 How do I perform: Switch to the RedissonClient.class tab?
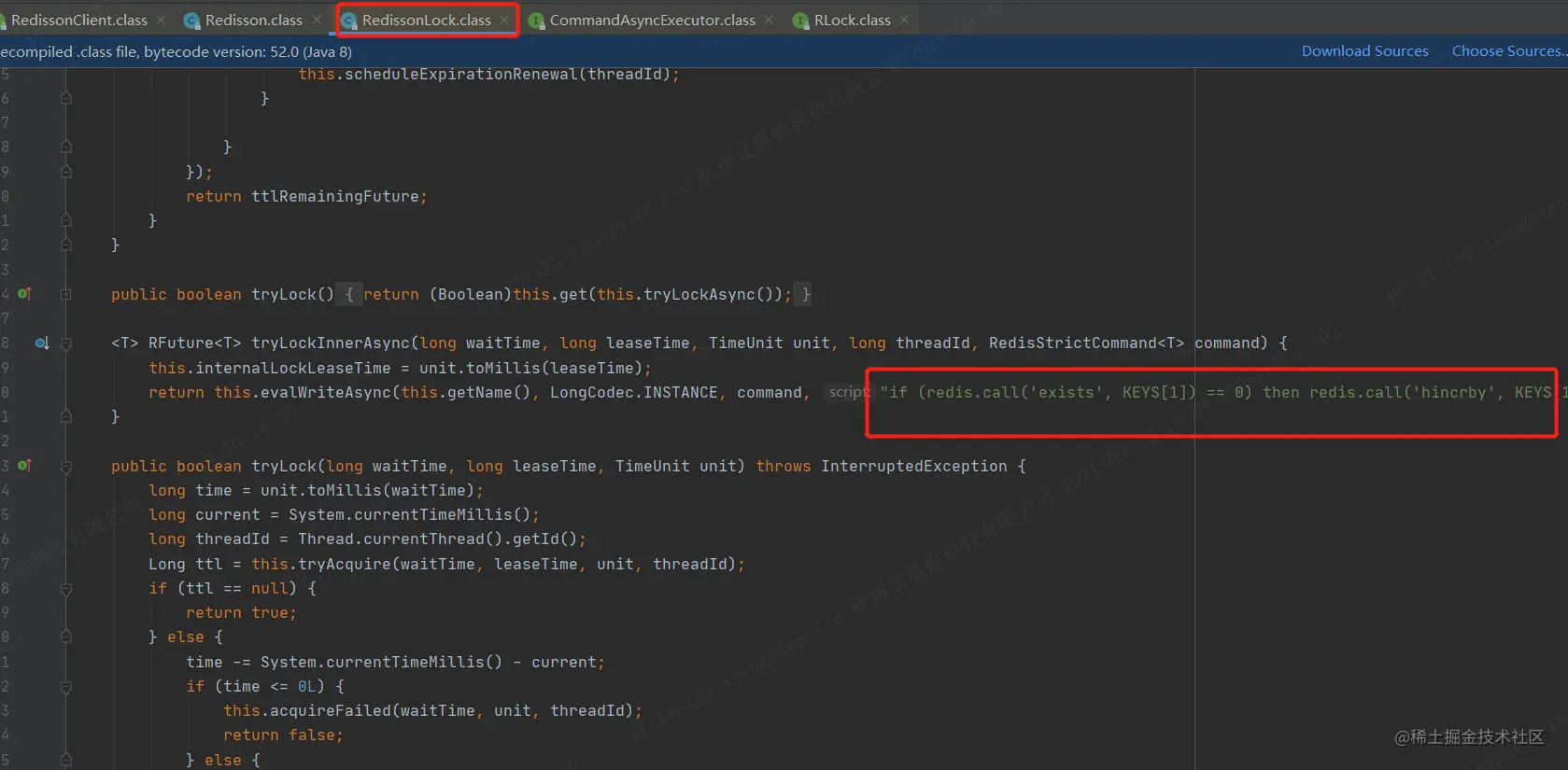[x=79, y=20]
